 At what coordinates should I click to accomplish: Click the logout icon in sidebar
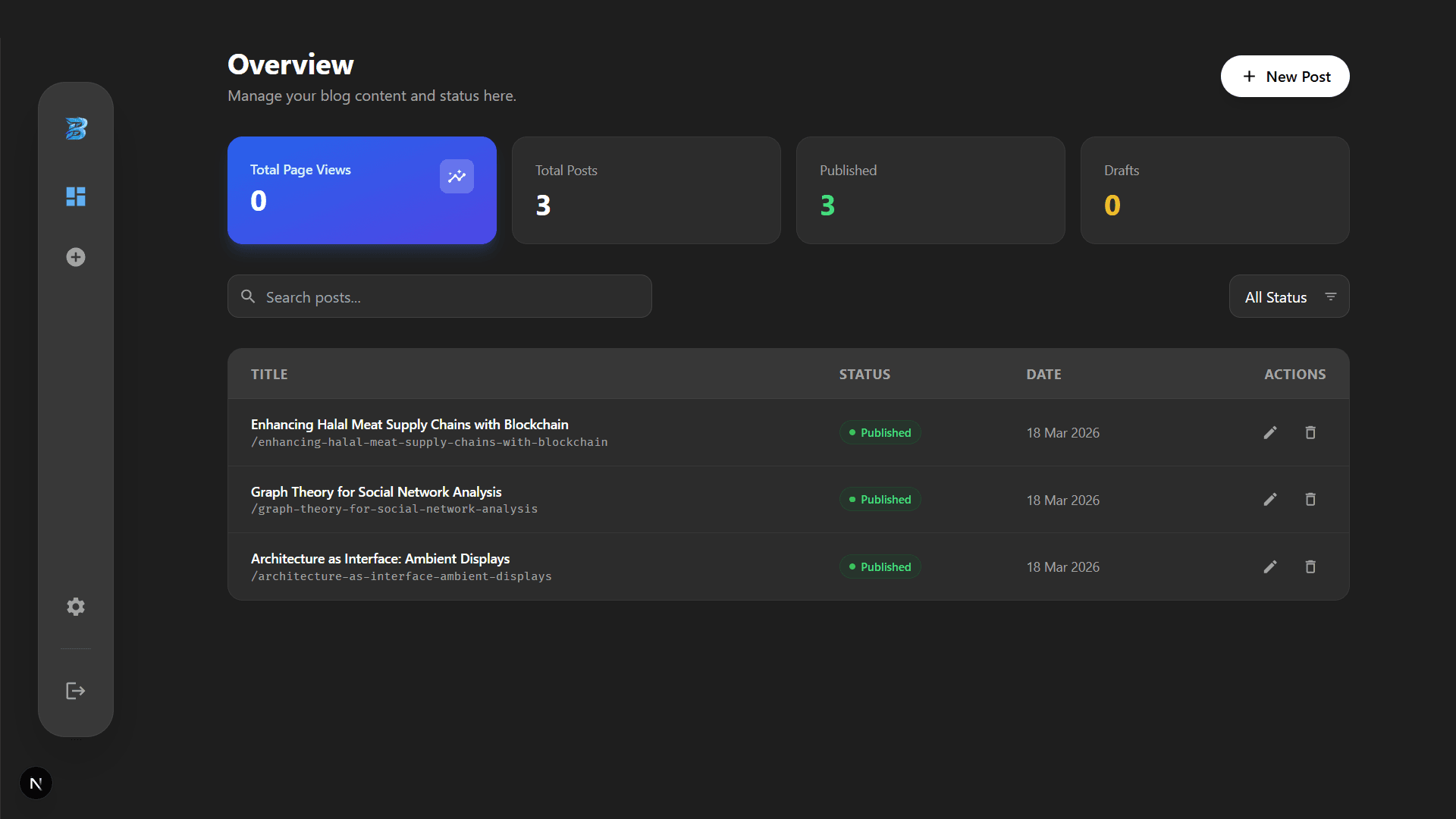(76, 691)
